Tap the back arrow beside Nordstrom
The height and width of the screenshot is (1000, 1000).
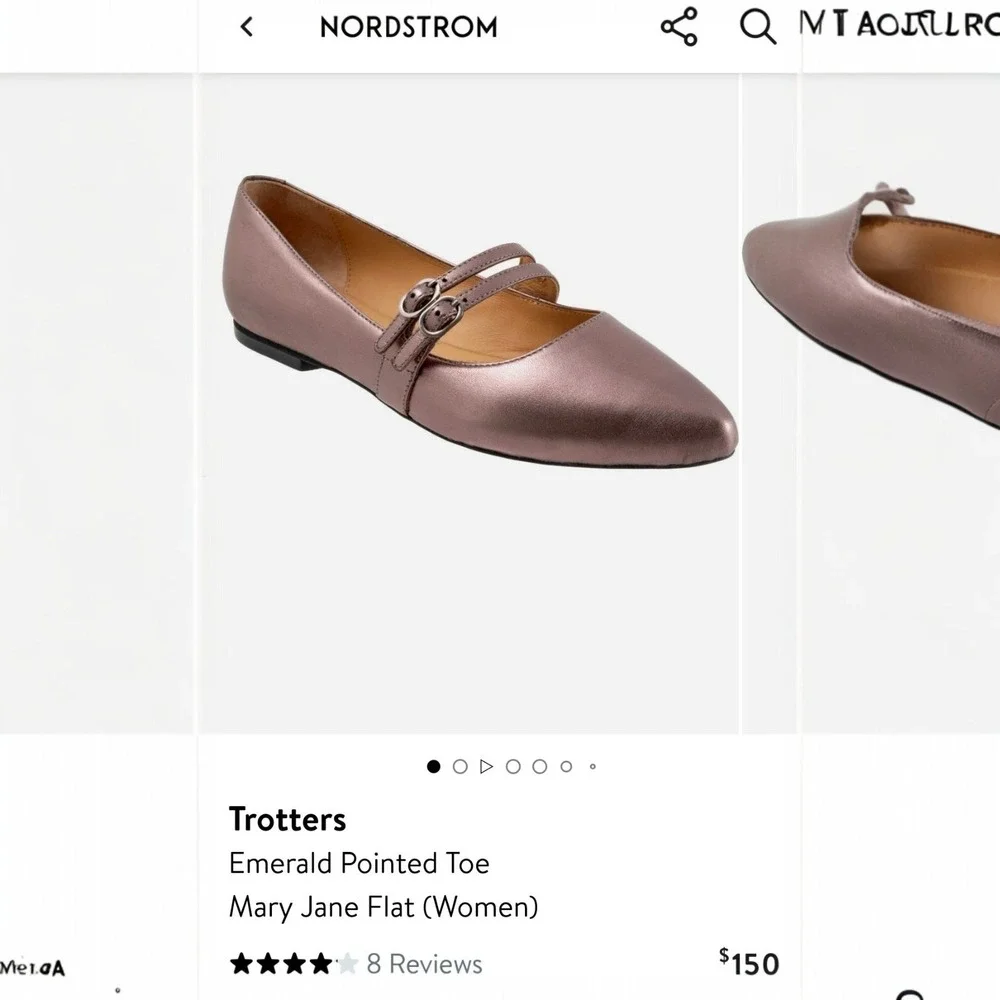tap(246, 27)
